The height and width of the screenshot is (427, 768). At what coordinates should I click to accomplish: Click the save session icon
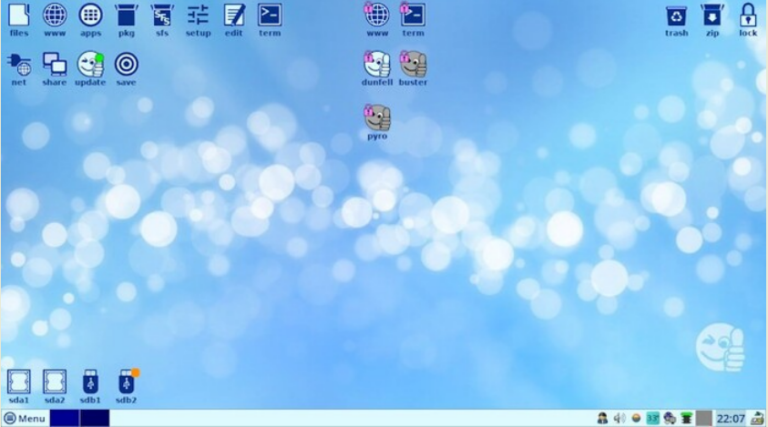(x=126, y=65)
